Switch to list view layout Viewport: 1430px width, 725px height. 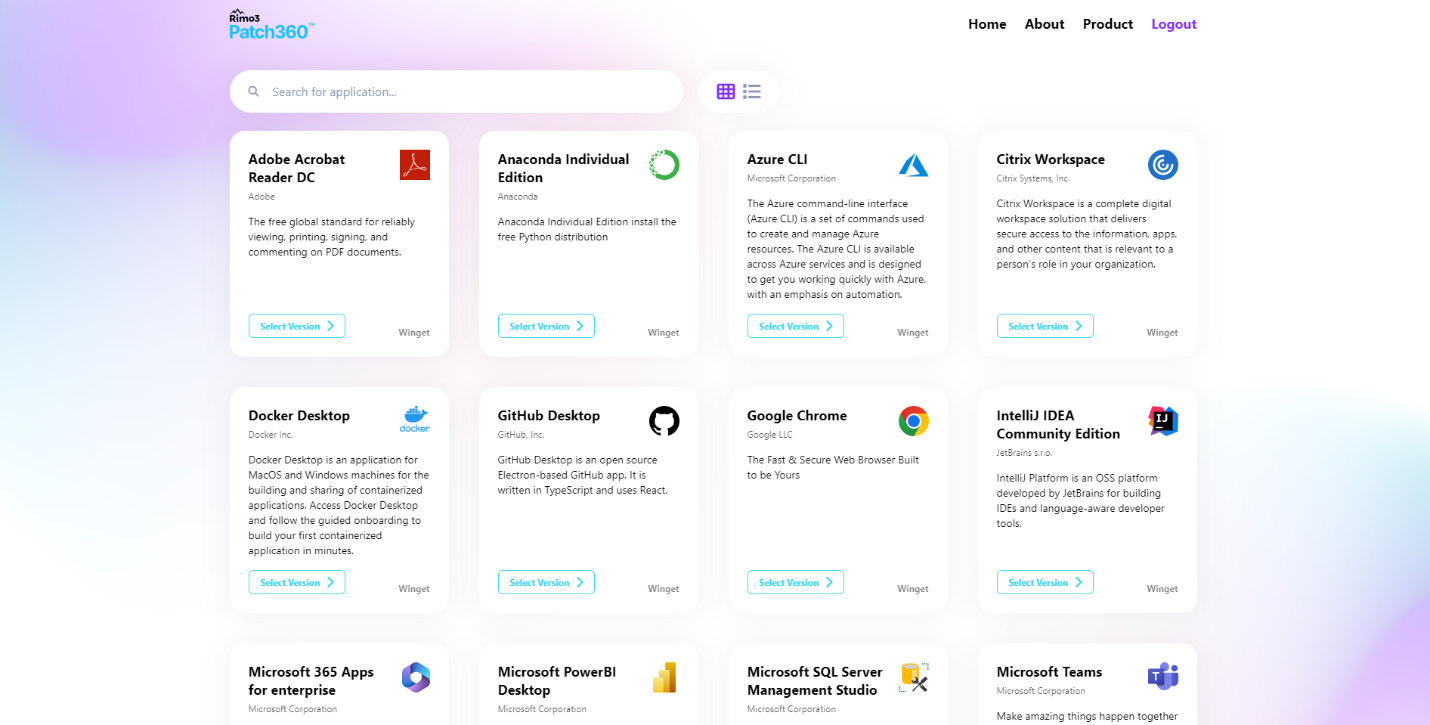752,92
